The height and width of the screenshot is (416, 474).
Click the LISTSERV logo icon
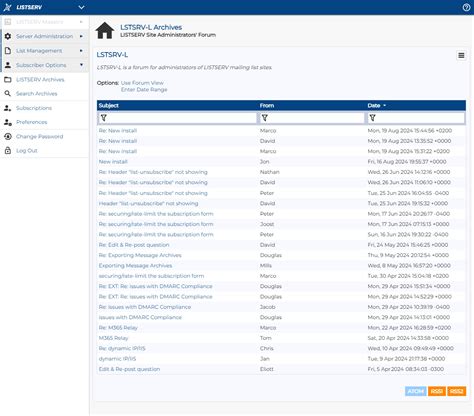(7, 7)
